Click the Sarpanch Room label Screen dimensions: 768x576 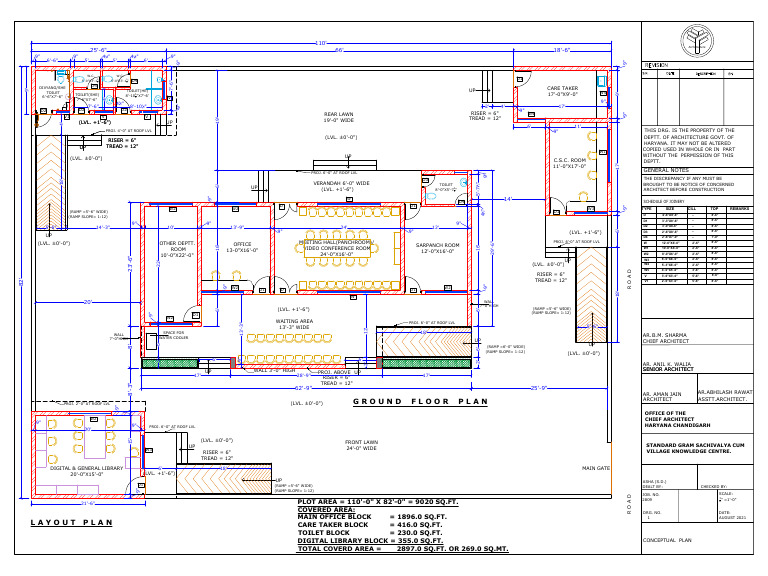click(437, 248)
